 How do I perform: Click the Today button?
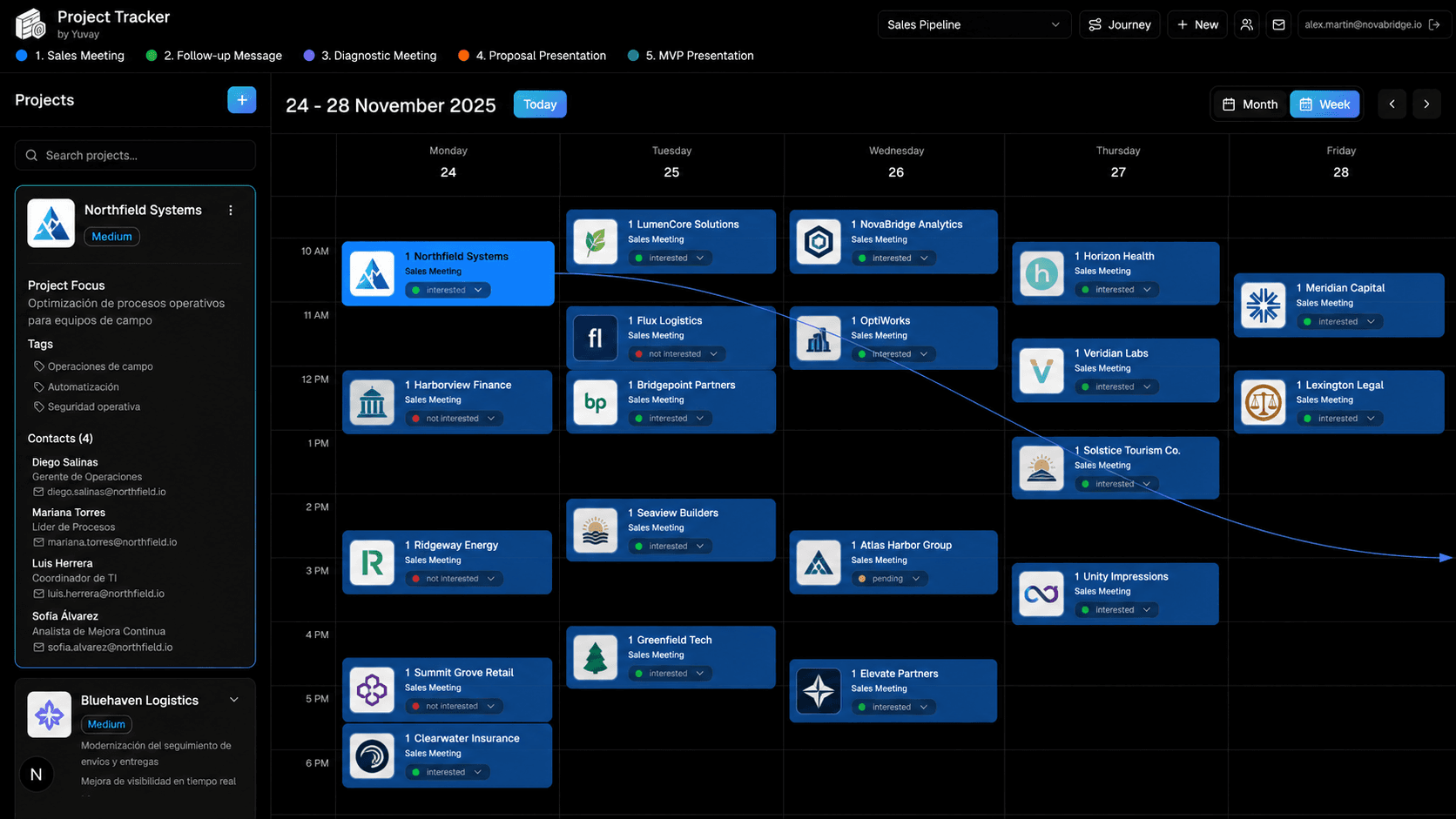[x=540, y=104]
